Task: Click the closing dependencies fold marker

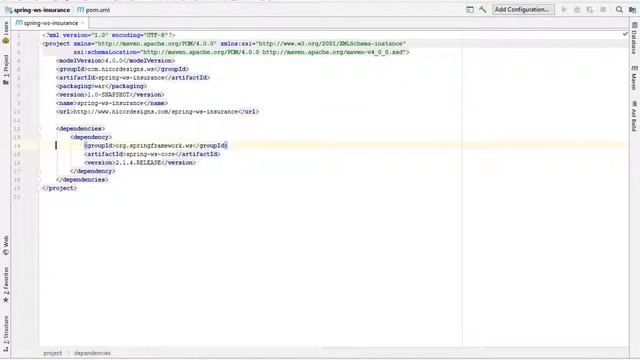Action: point(39,180)
